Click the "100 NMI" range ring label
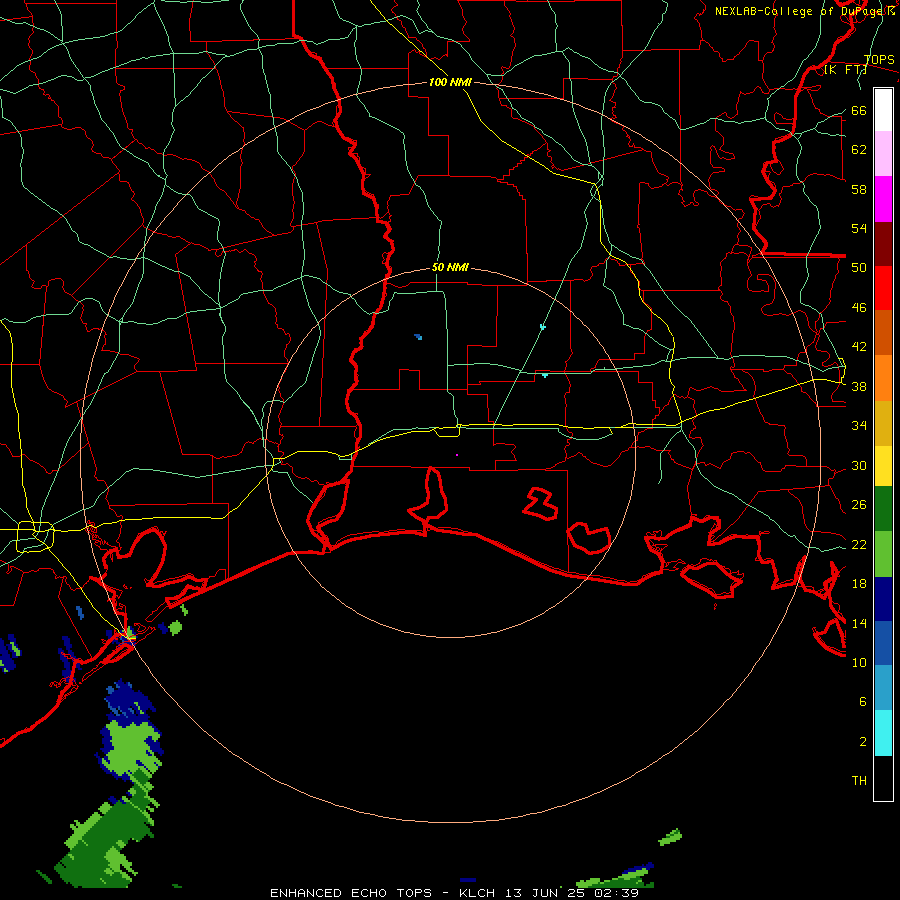 click(x=450, y=82)
